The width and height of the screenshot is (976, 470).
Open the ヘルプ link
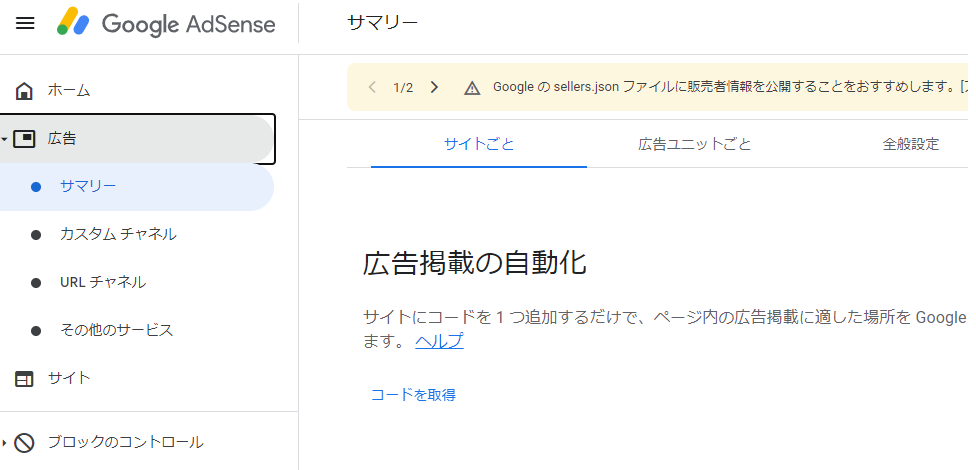439,342
